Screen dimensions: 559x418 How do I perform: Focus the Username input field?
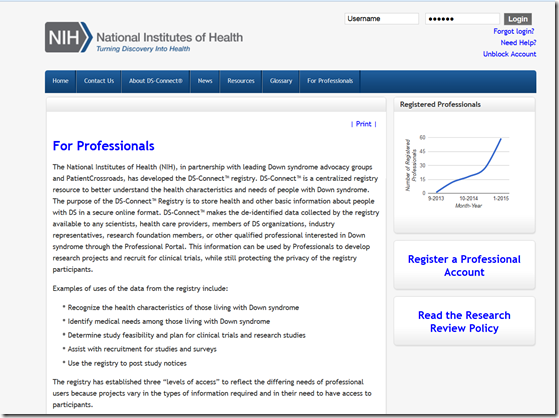click(x=381, y=19)
